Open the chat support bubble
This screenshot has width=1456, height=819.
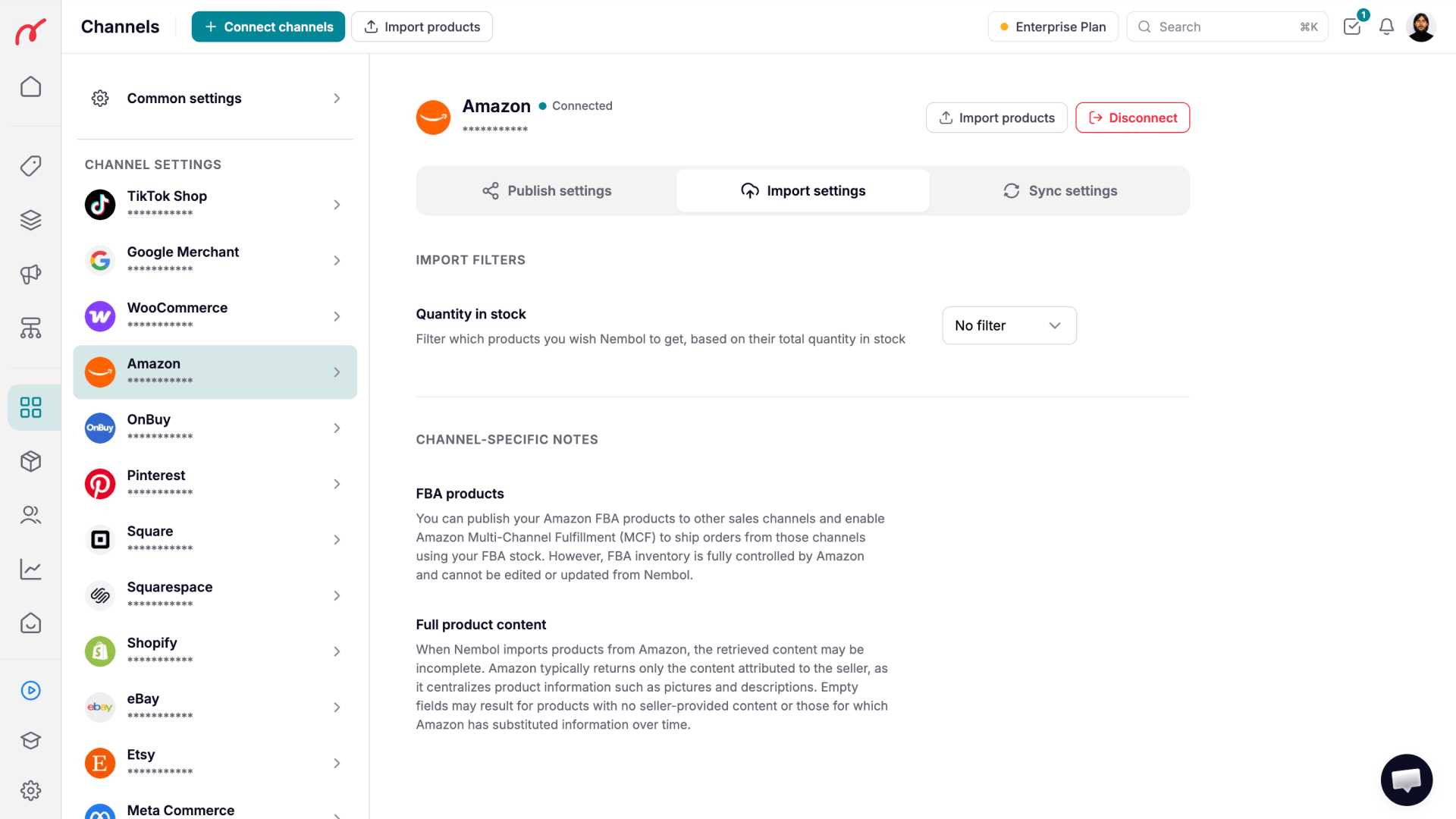tap(1406, 780)
